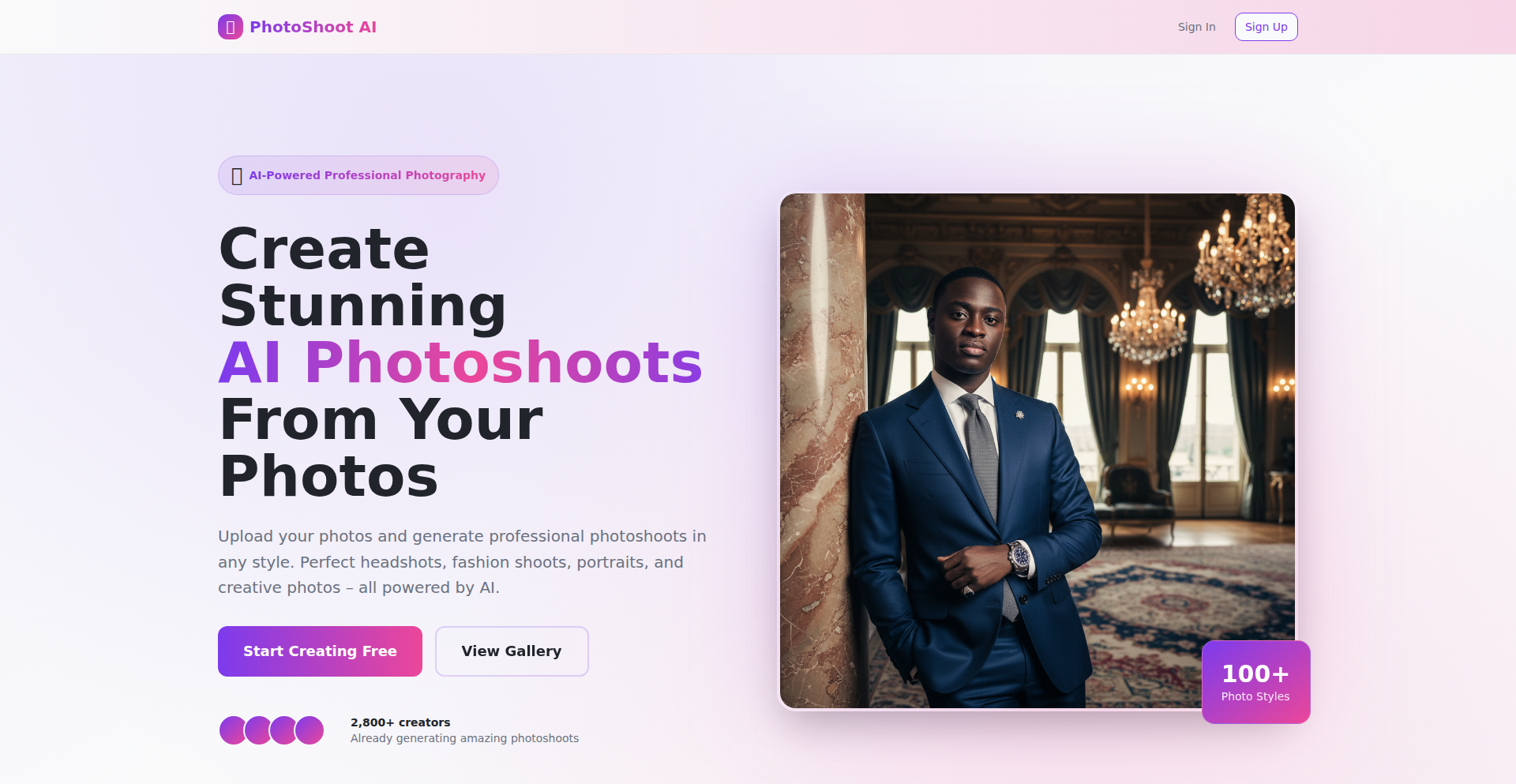Start creating with the Start Creating Free button
This screenshot has width=1516, height=784.
[320, 651]
